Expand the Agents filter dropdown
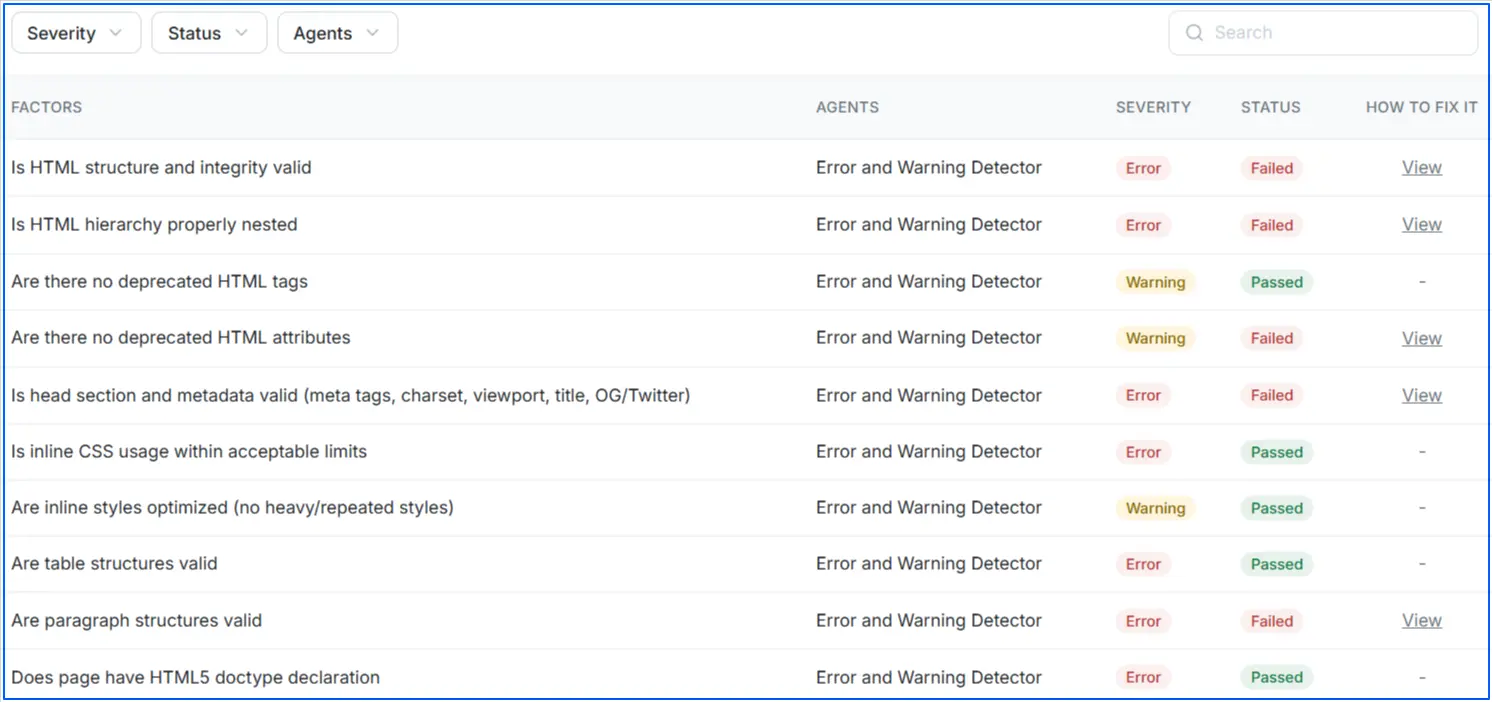Screen dimensions: 1492x702 click(x=337, y=32)
